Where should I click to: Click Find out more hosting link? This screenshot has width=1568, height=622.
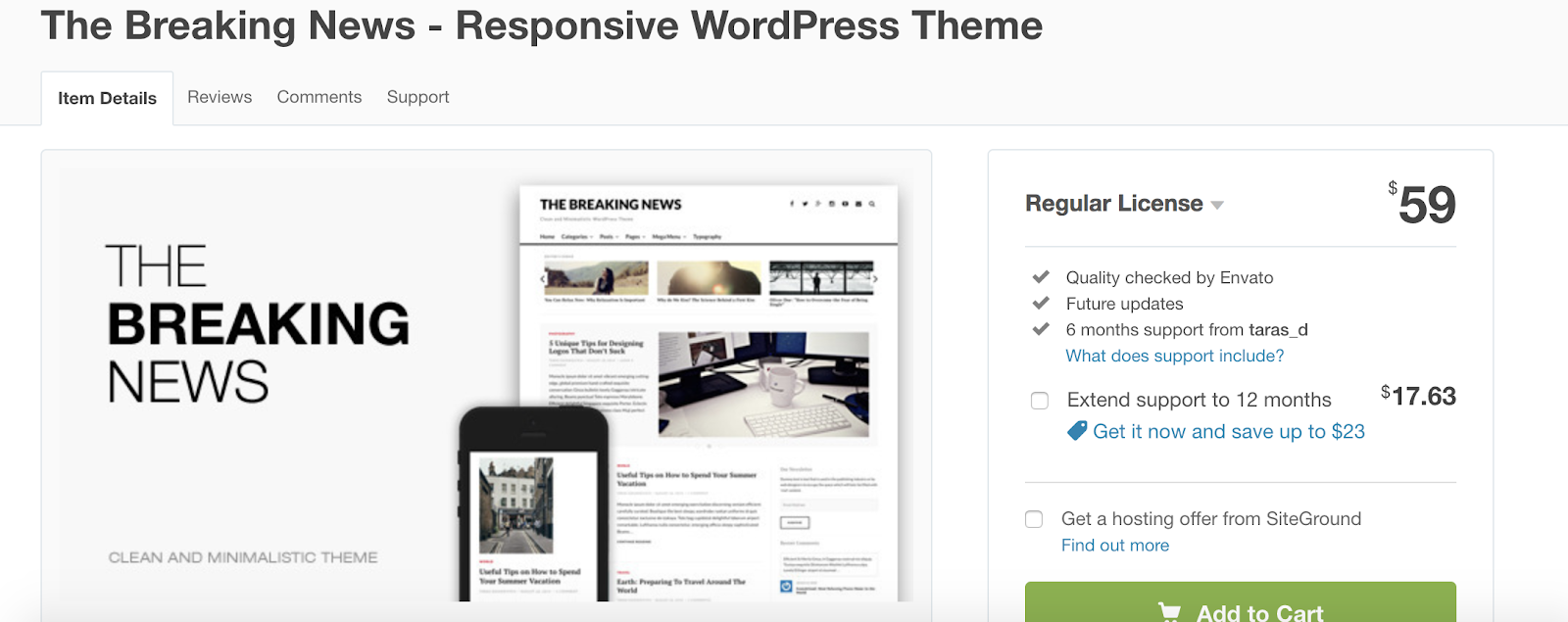click(x=1115, y=546)
